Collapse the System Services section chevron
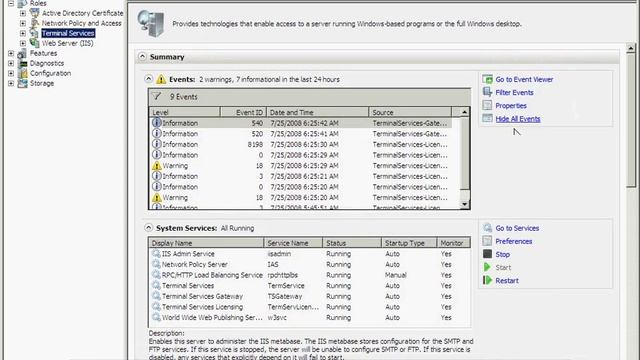 pos(149,228)
